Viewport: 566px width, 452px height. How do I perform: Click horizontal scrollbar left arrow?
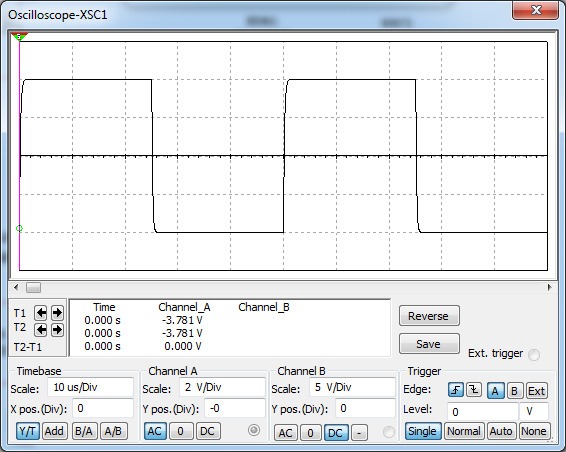click(16, 287)
